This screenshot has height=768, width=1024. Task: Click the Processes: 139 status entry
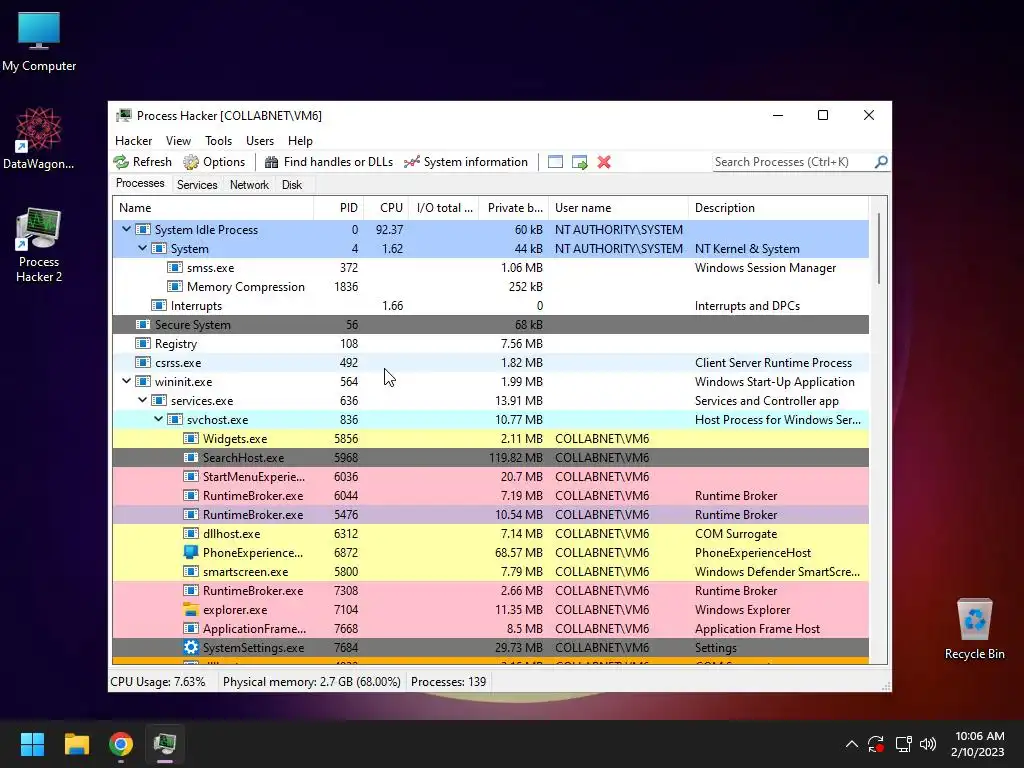click(x=449, y=682)
